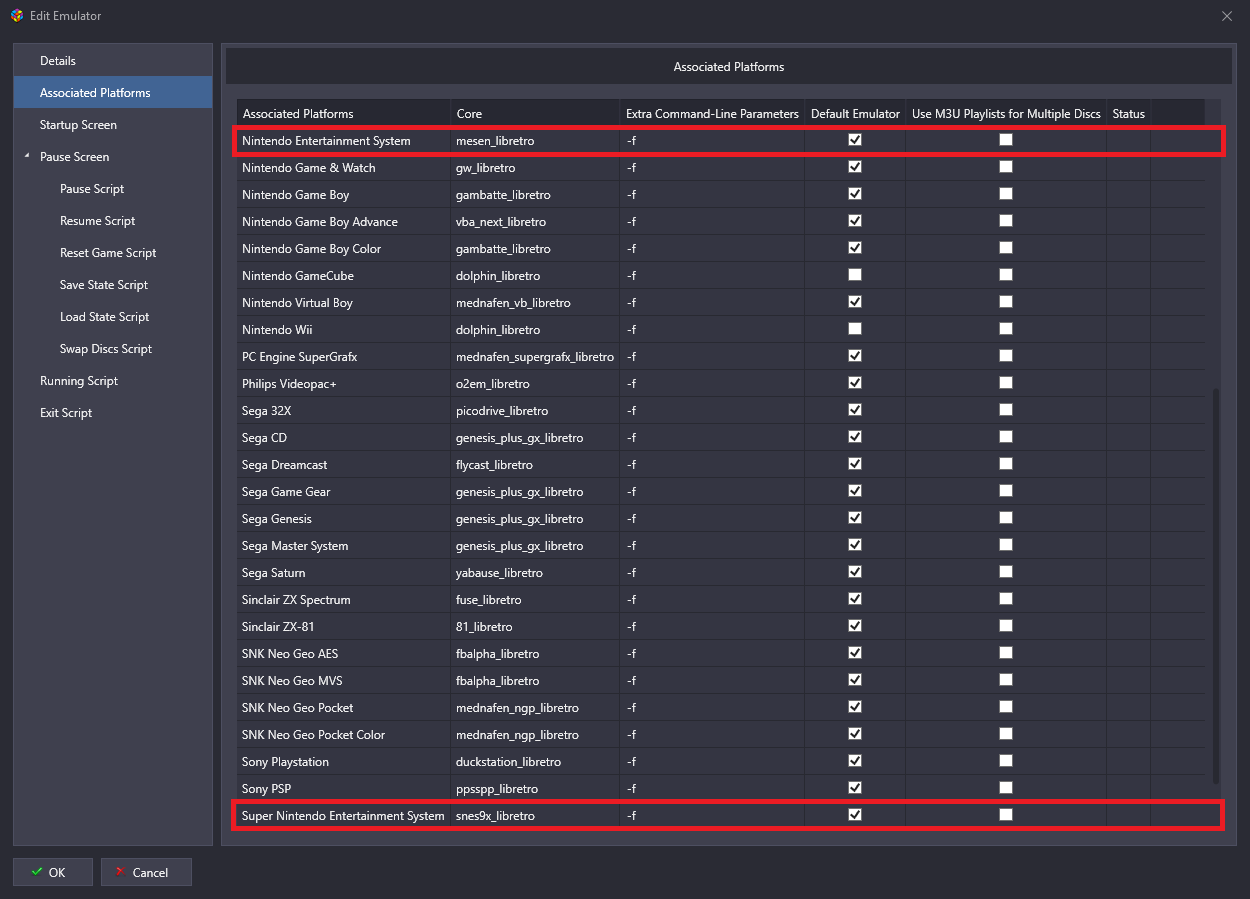Click the Cancel button
Screen dimensions: 1250x899
(146, 872)
